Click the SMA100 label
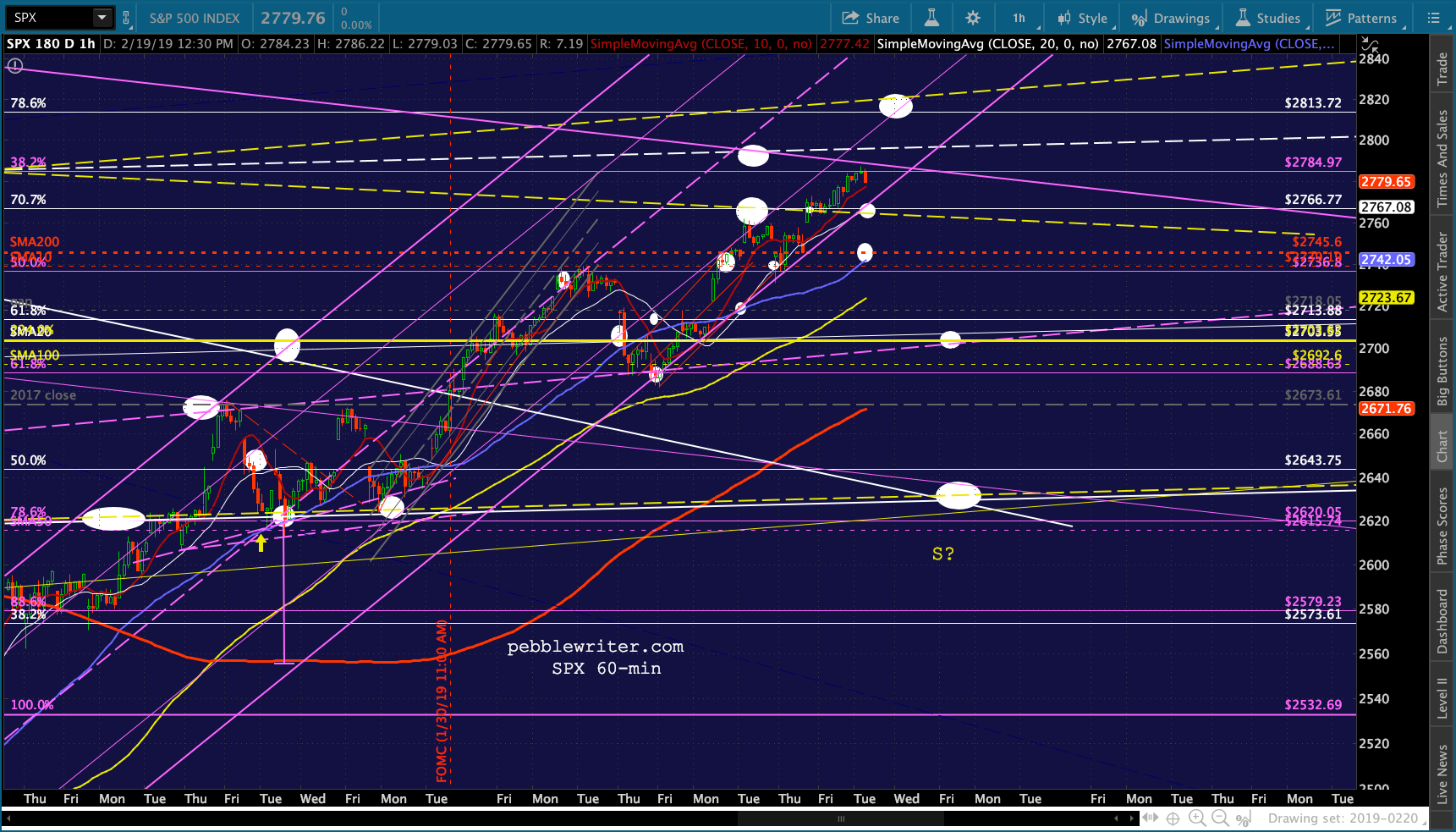This screenshot has width=1456, height=832. click(x=35, y=355)
